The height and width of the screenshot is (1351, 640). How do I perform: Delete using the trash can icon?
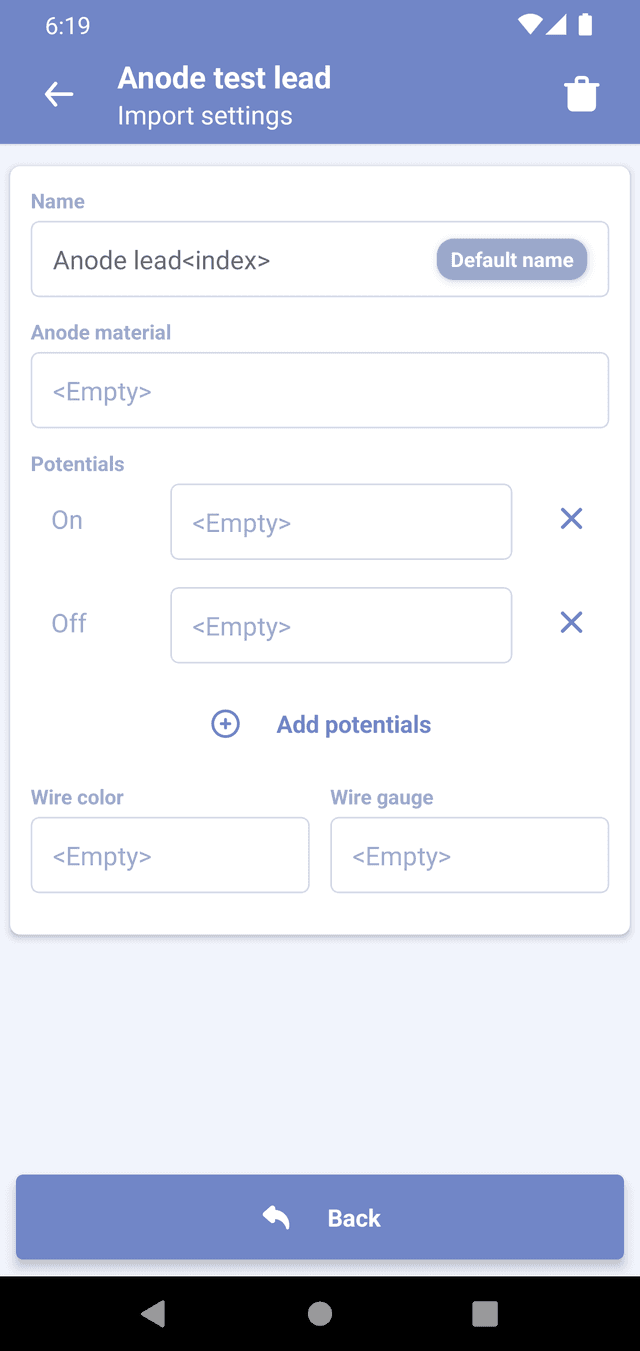[581, 95]
